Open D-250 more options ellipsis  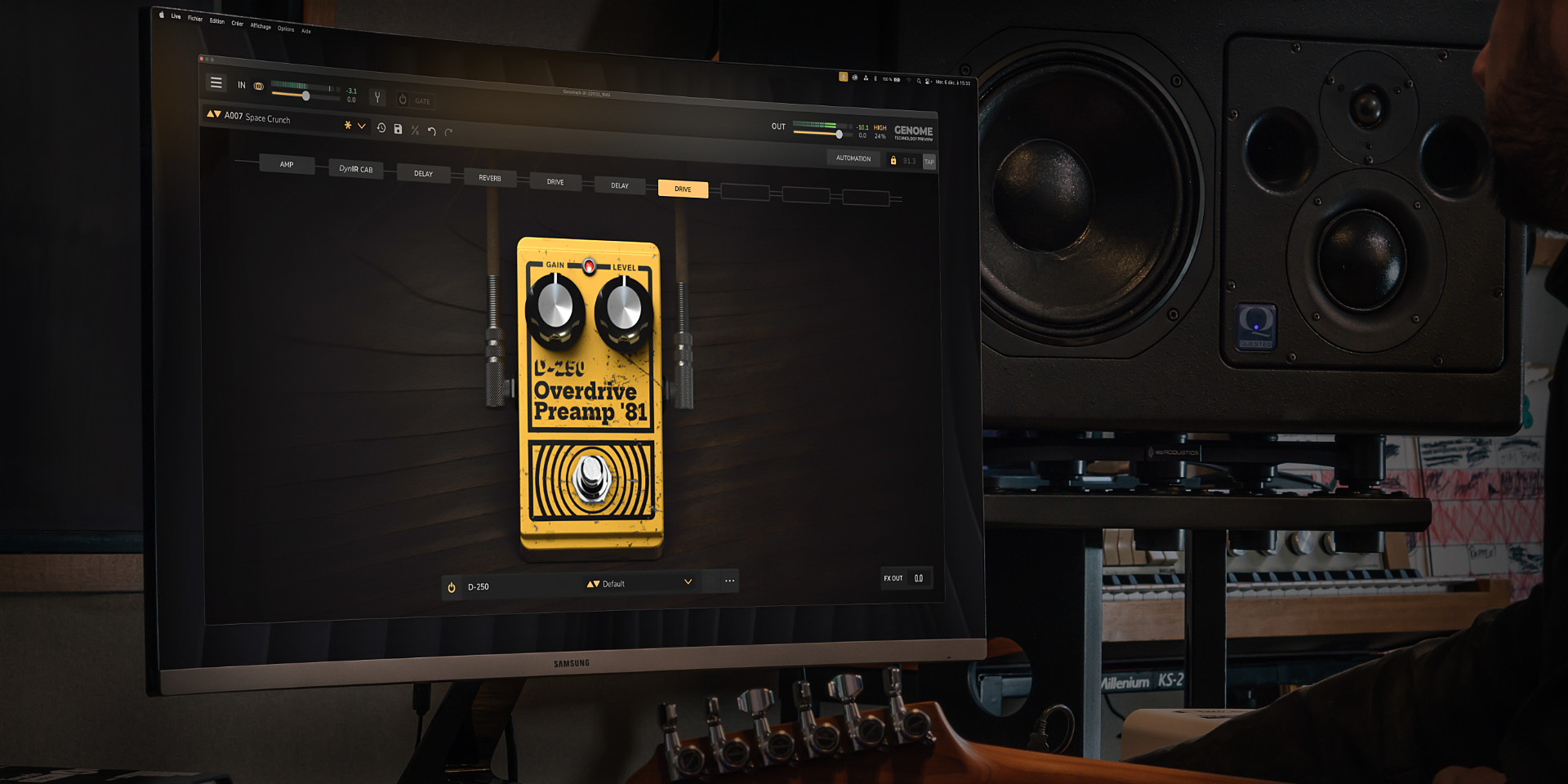point(729,581)
